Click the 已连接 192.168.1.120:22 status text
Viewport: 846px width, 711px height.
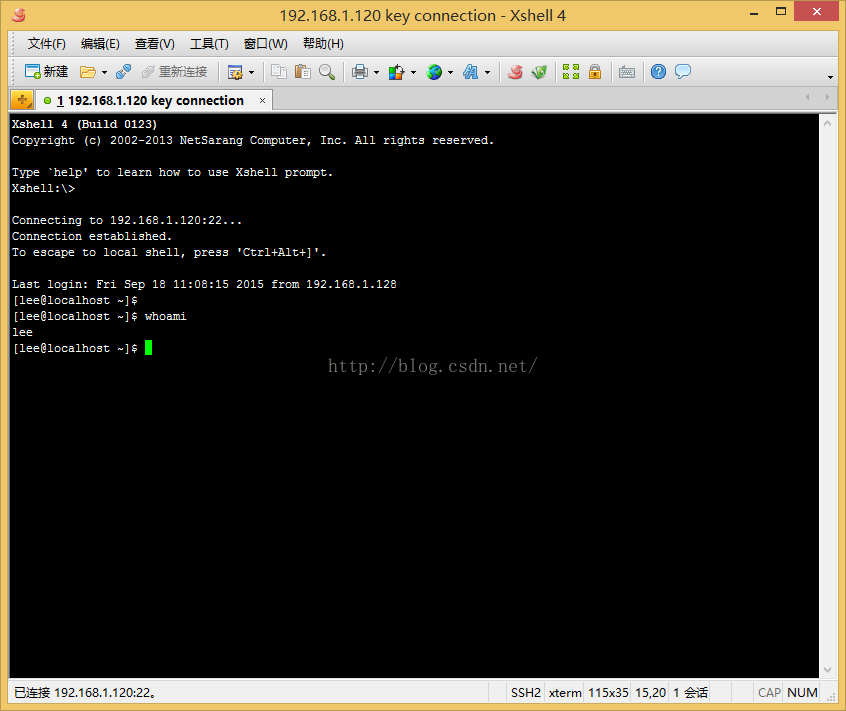pyautogui.click(x=85, y=693)
